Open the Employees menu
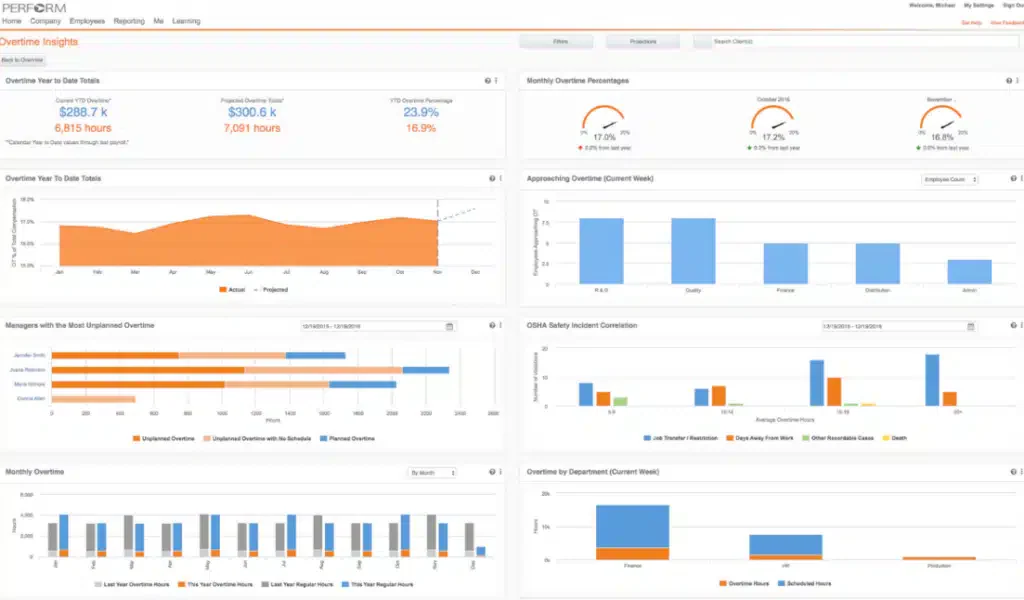The image size is (1024, 600). 87,21
